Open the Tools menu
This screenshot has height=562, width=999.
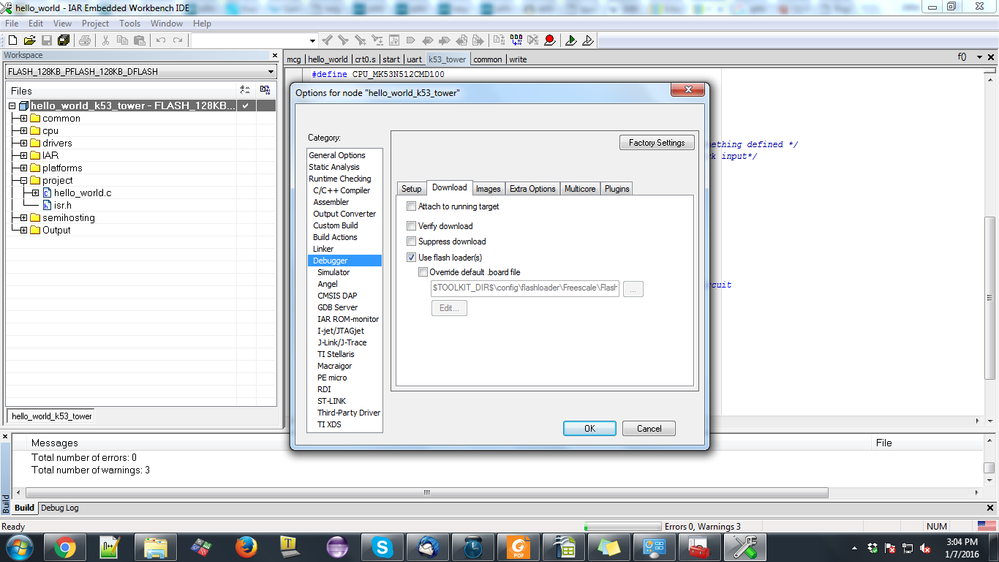click(129, 24)
